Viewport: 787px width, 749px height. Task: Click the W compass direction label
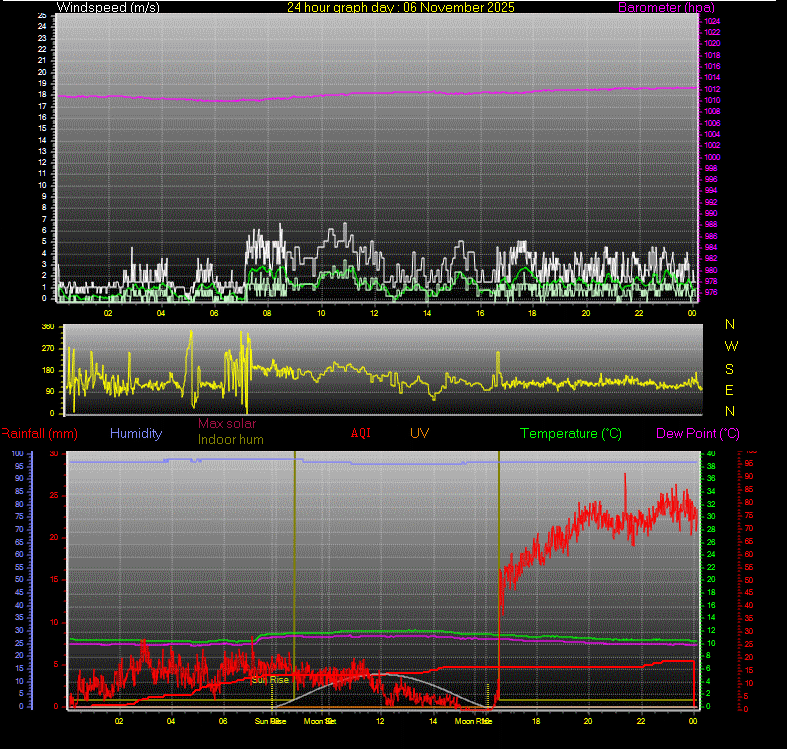(730, 346)
